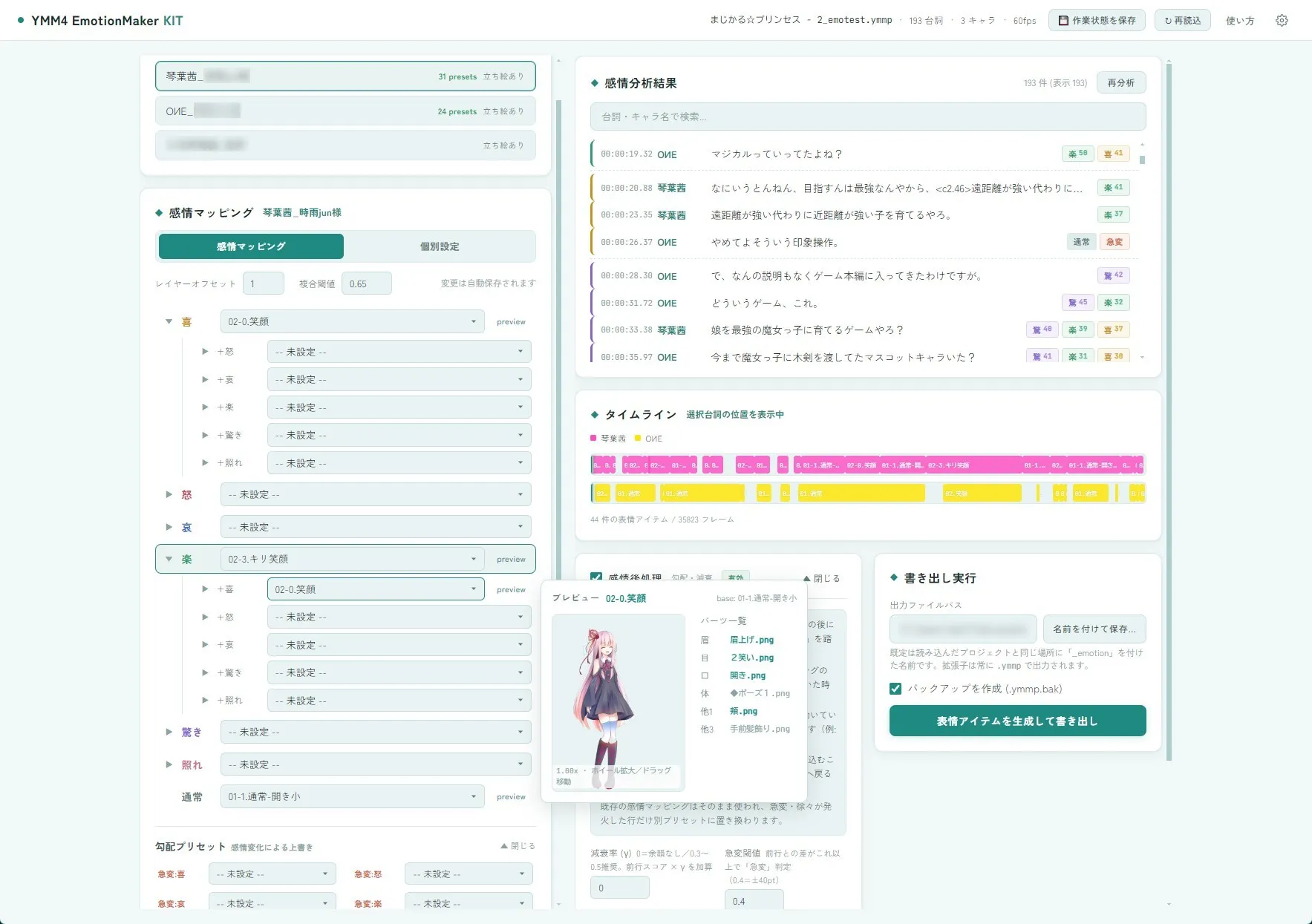The width and height of the screenshot is (1312, 924).
Task: Collapse the 勾配プリセット section with 閉じる
Action: click(518, 846)
